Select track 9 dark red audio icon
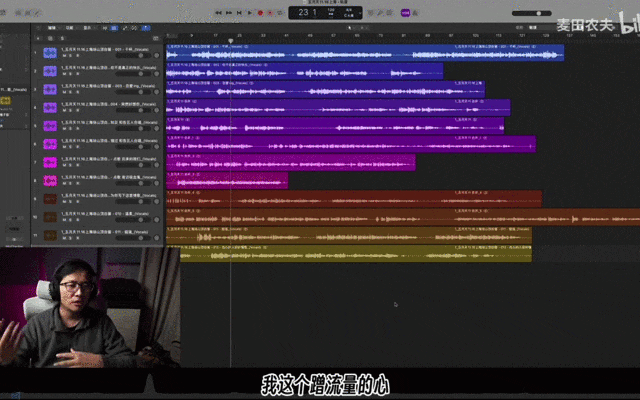This screenshot has height=400, width=640. point(50,199)
